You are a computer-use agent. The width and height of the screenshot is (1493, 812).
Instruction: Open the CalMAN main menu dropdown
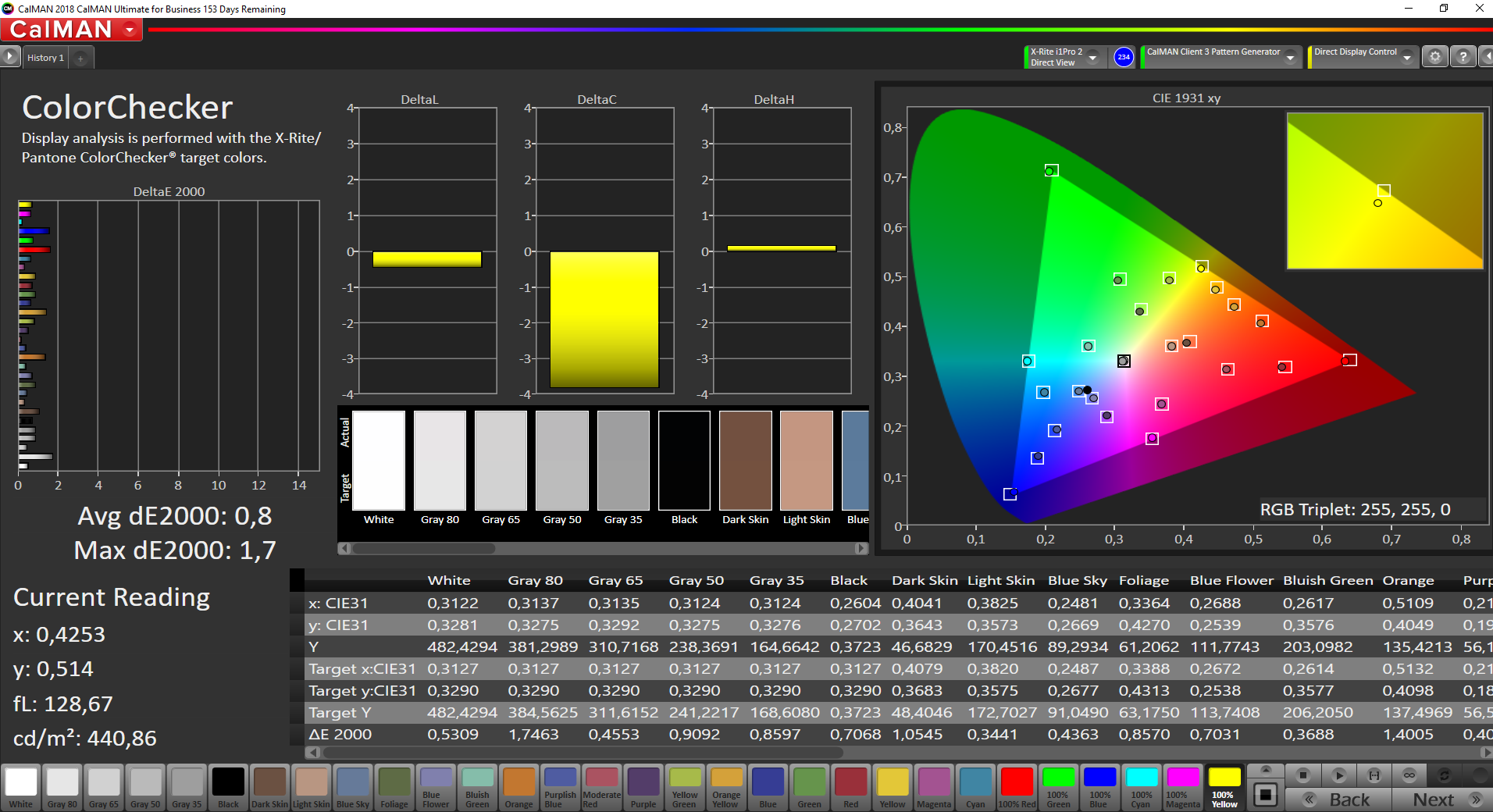(130, 30)
